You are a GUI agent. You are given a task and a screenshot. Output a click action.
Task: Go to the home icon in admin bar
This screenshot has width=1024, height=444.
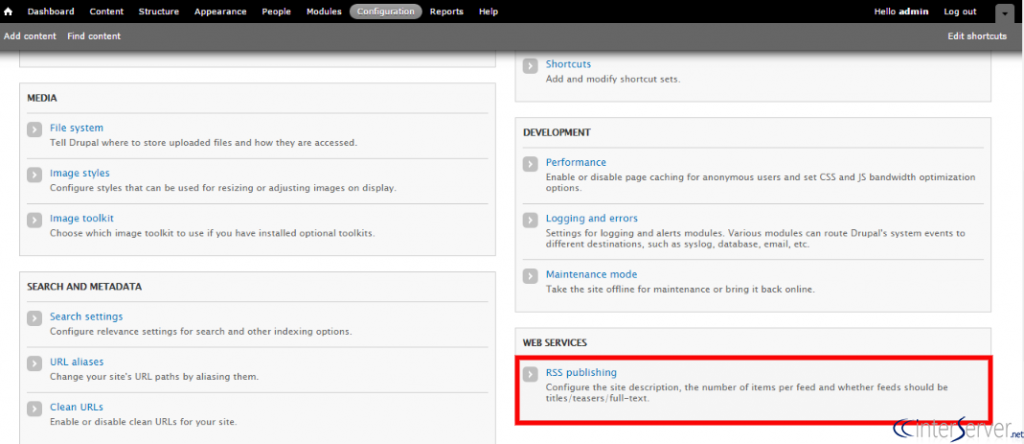pos(8,11)
